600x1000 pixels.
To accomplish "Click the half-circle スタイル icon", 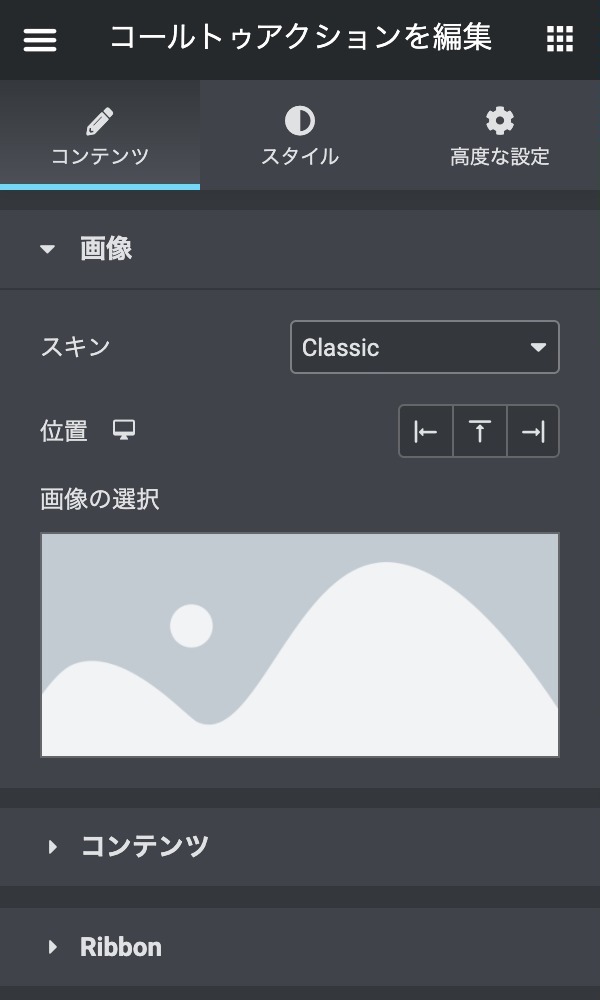I will [299, 122].
